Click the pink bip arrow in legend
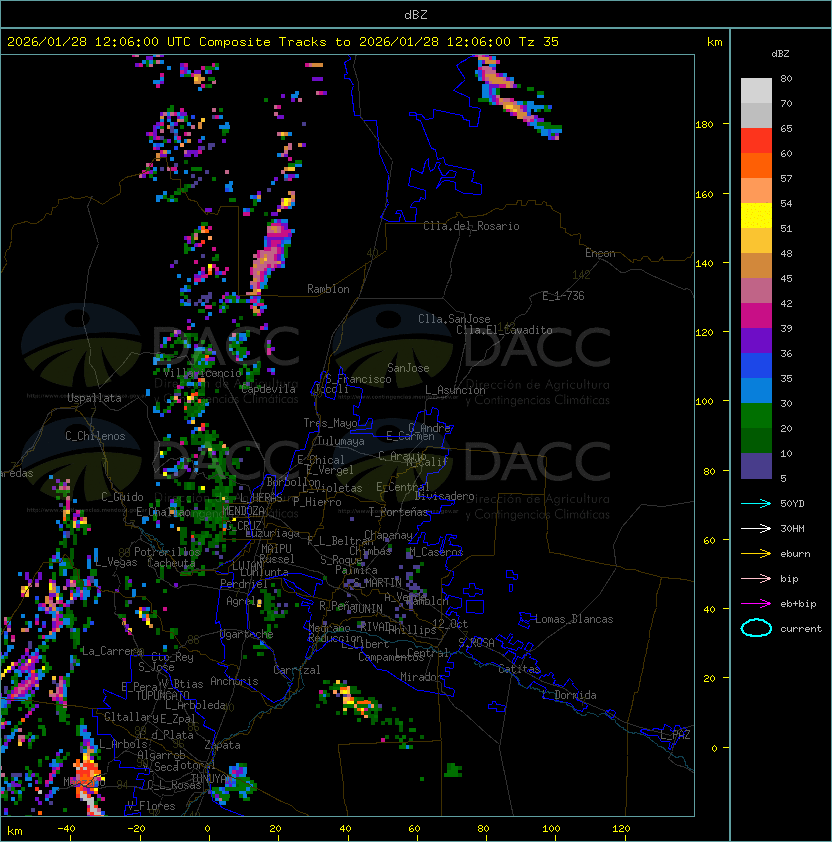832x842 pixels. point(756,578)
